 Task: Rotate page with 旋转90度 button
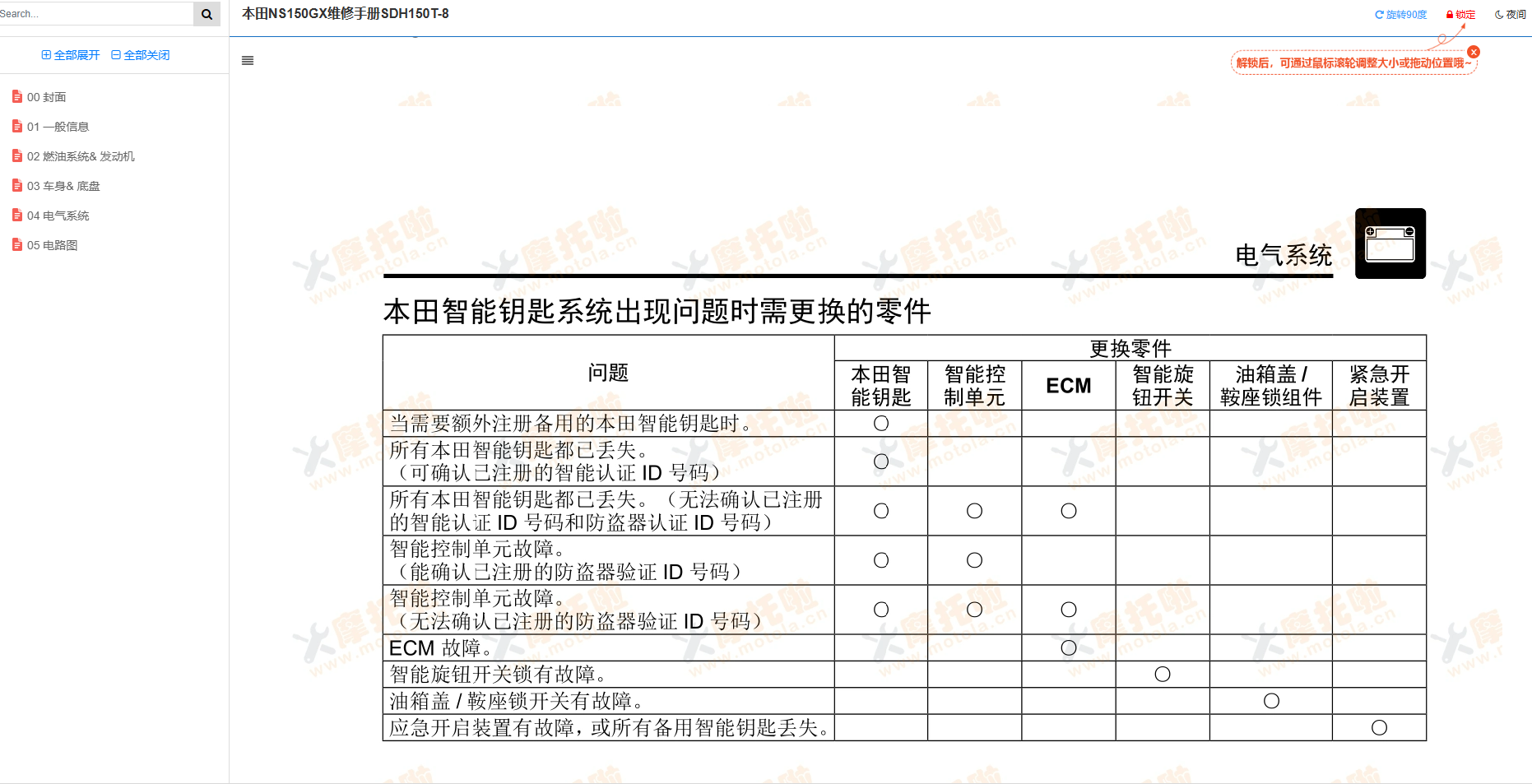point(1401,15)
